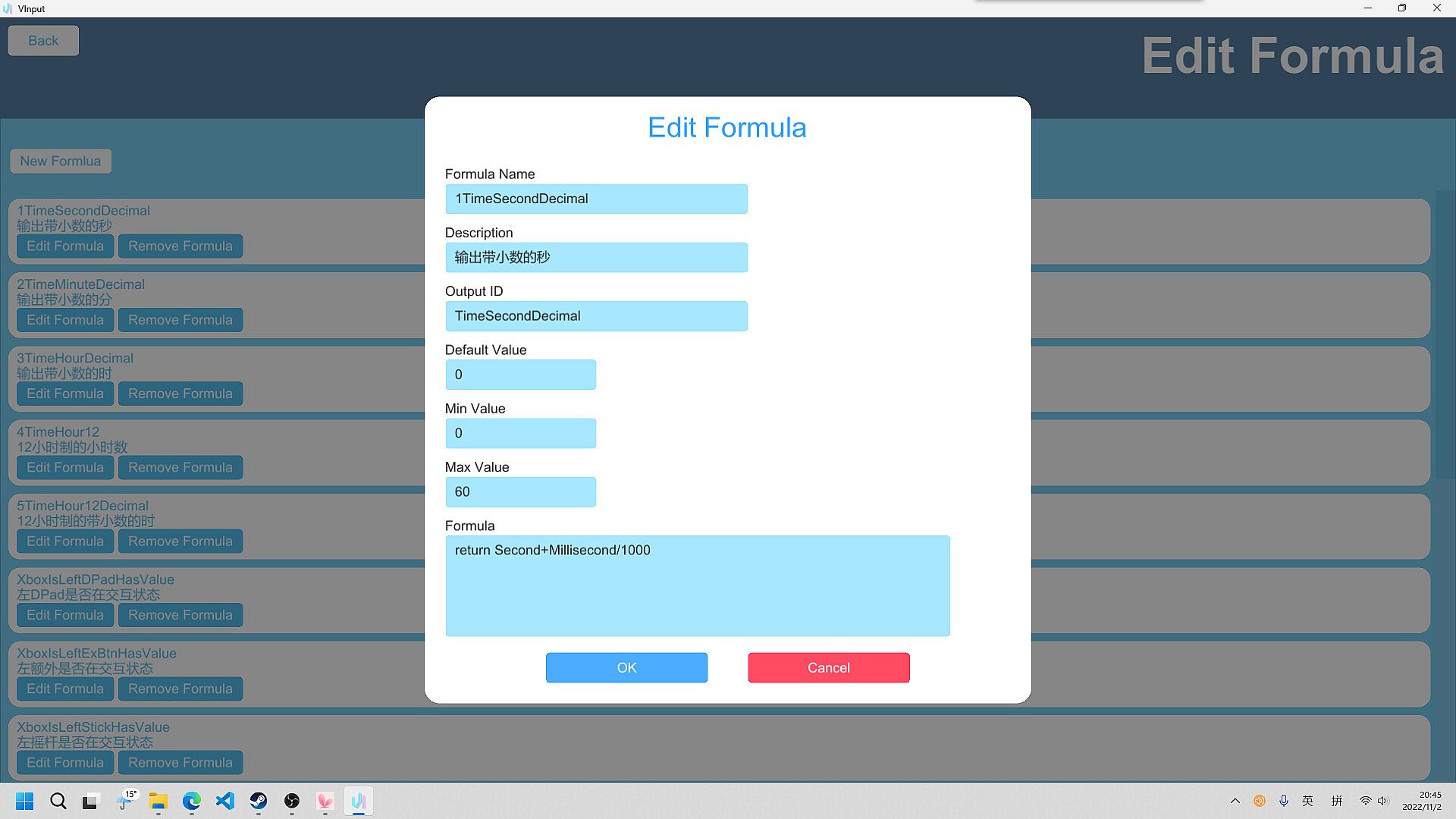
Task: Focus the Formula code text area
Action: [697, 585]
